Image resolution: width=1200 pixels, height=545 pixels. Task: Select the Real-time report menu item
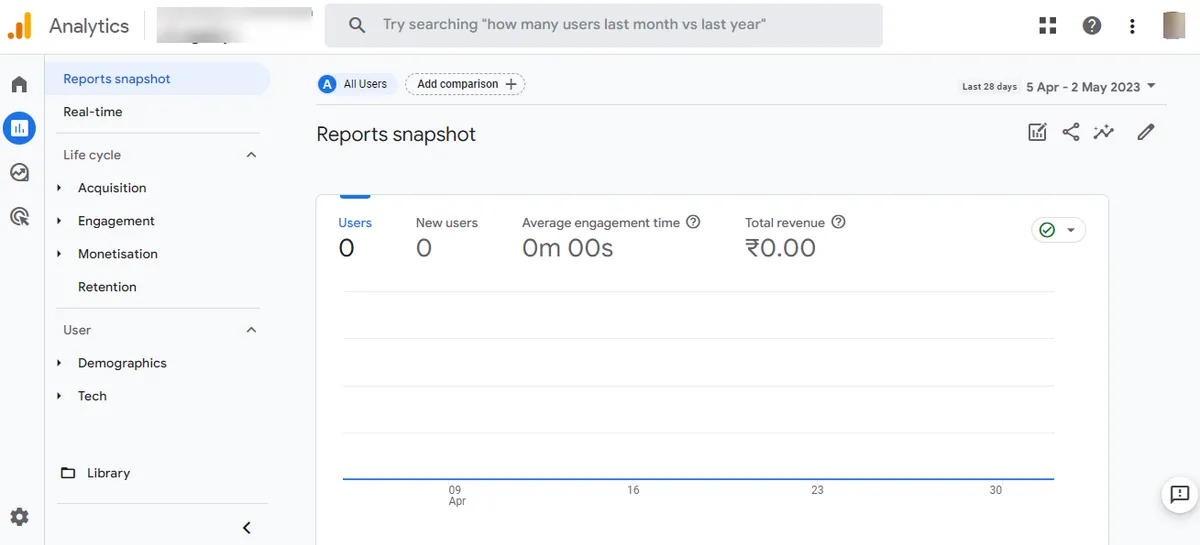click(93, 112)
